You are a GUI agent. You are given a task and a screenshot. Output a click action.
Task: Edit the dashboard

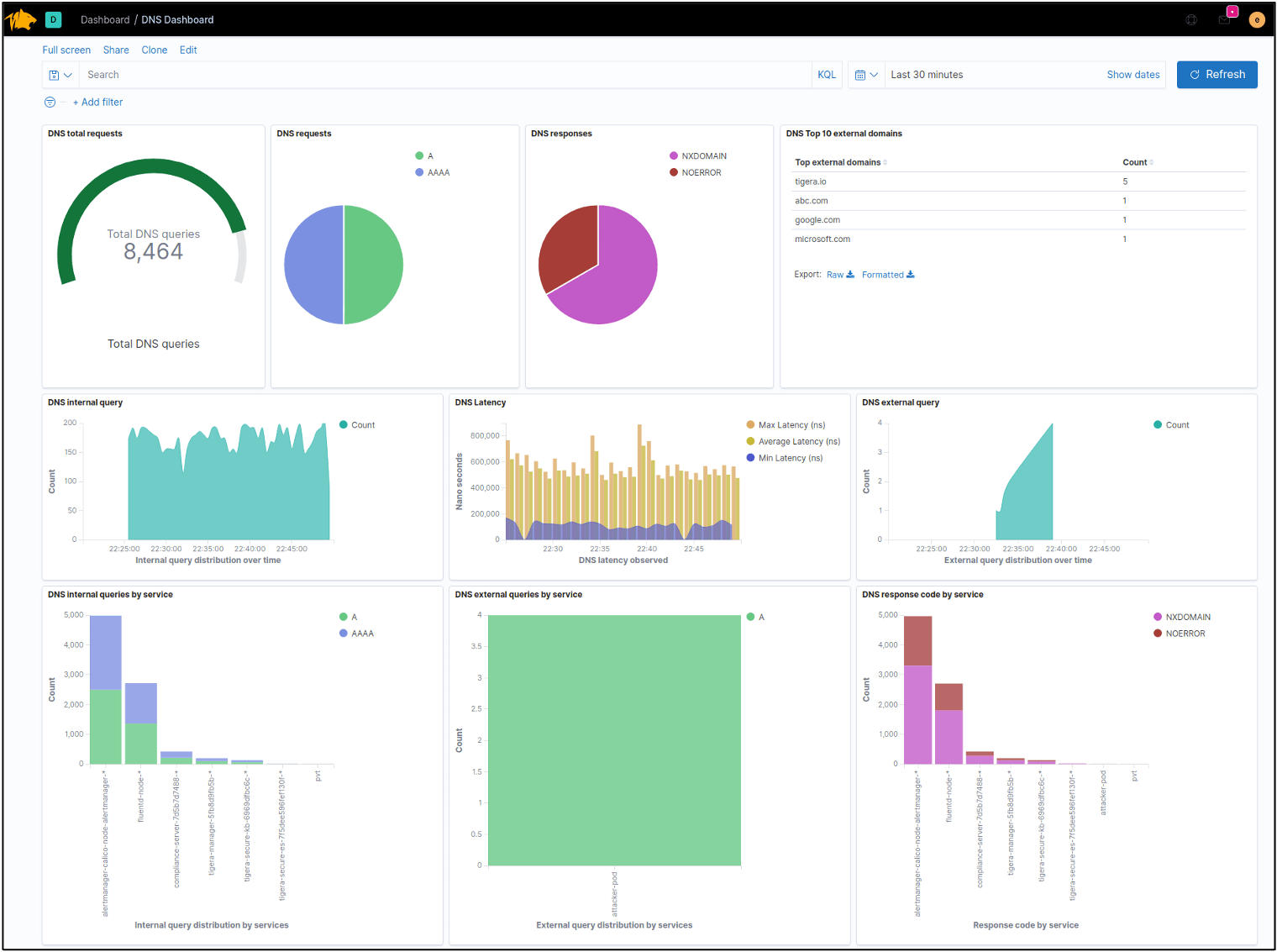click(188, 50)
